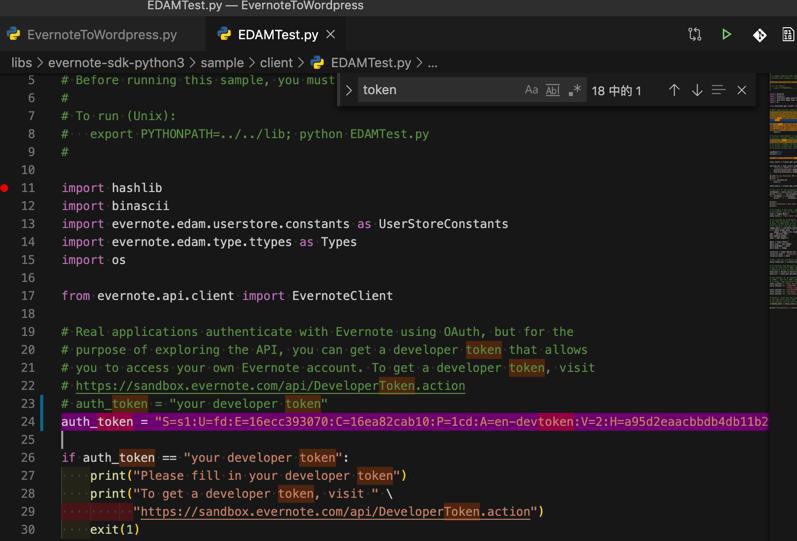Click line number 24 in the gutter
This screenshot has width=797, height=541.
28,422
